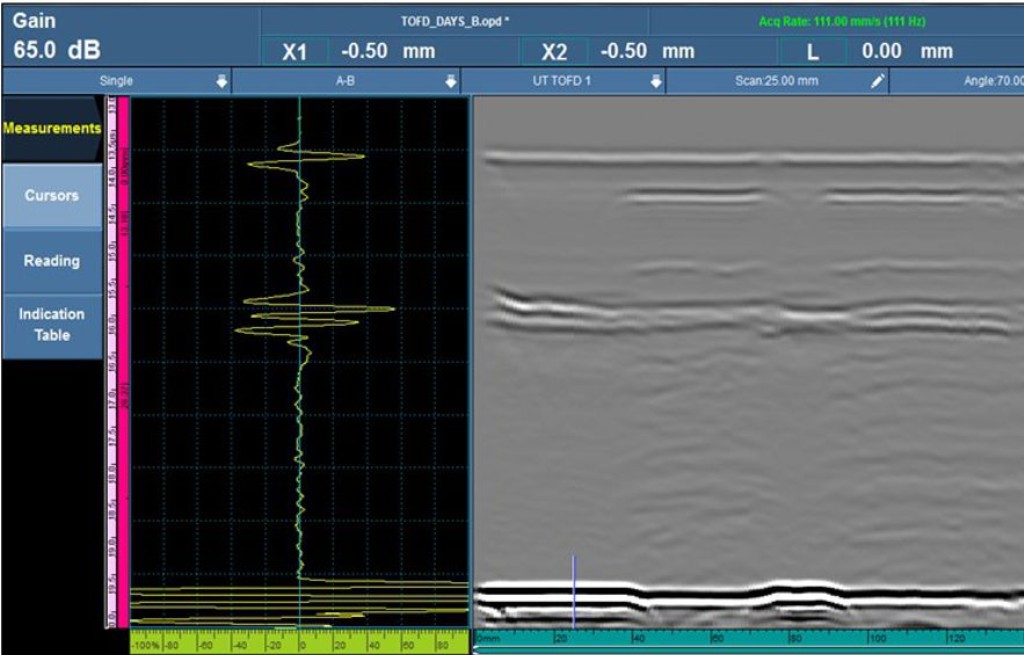Click the TOFD_DAYS_B.opd file title

pos(455,22)
